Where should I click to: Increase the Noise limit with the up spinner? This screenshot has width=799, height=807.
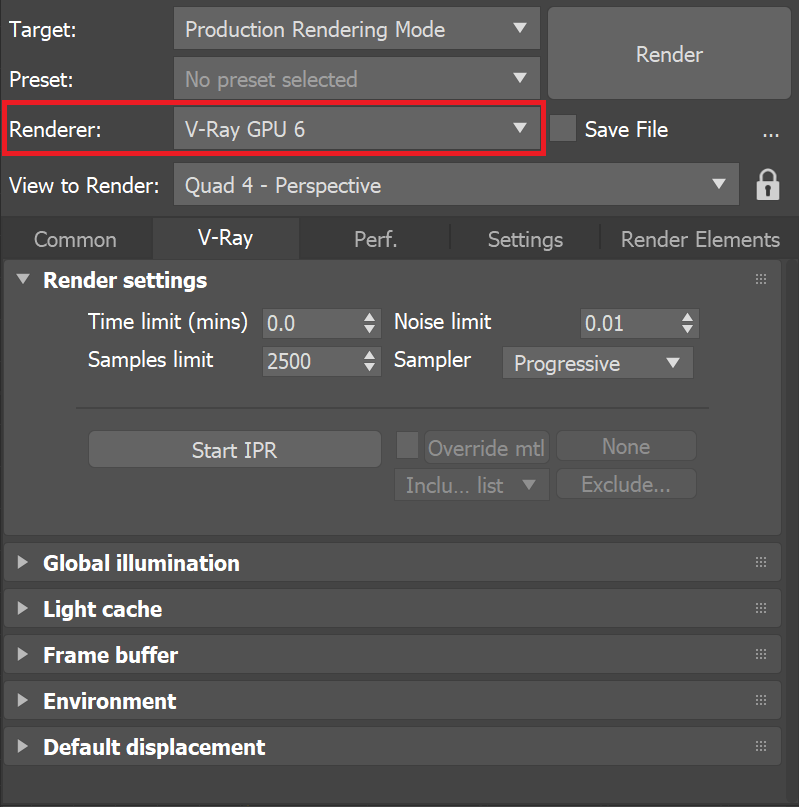pyautogui.click(x=687, y=317)
